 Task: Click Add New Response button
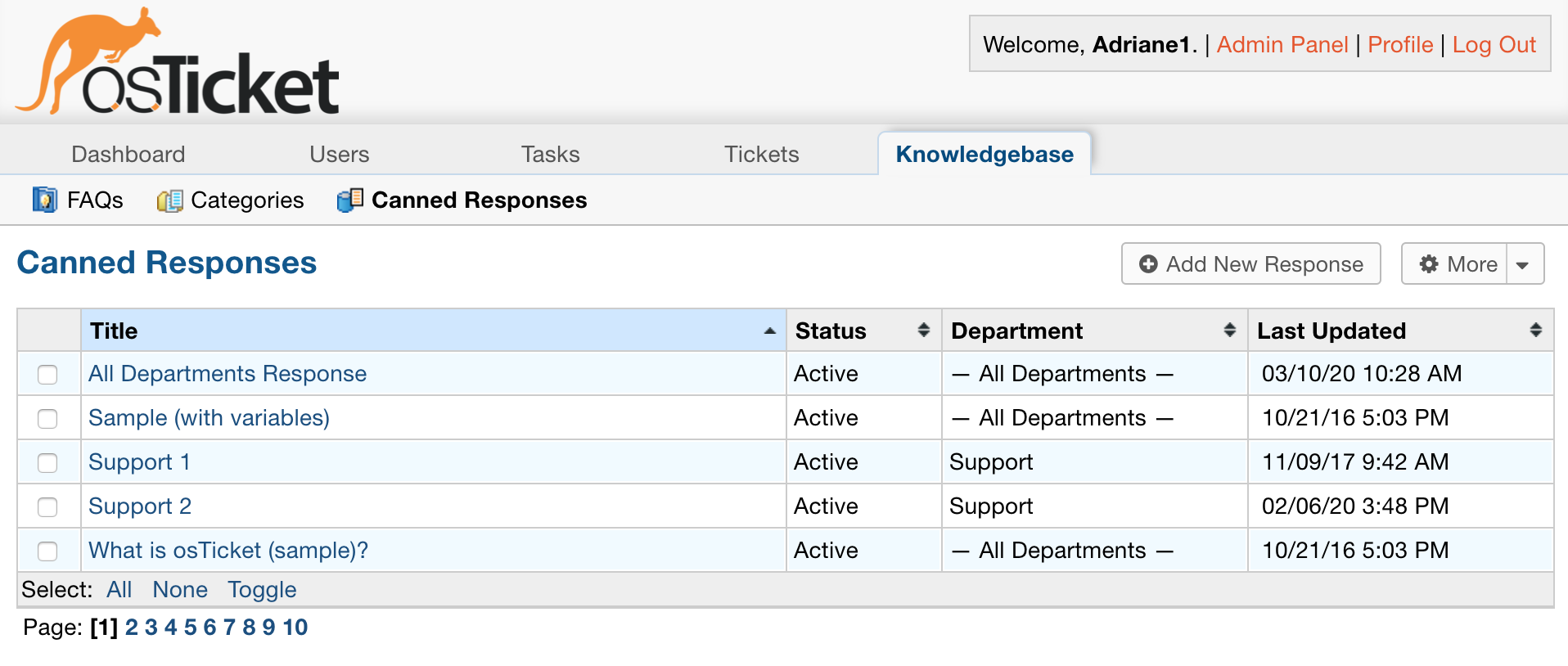1250,264
